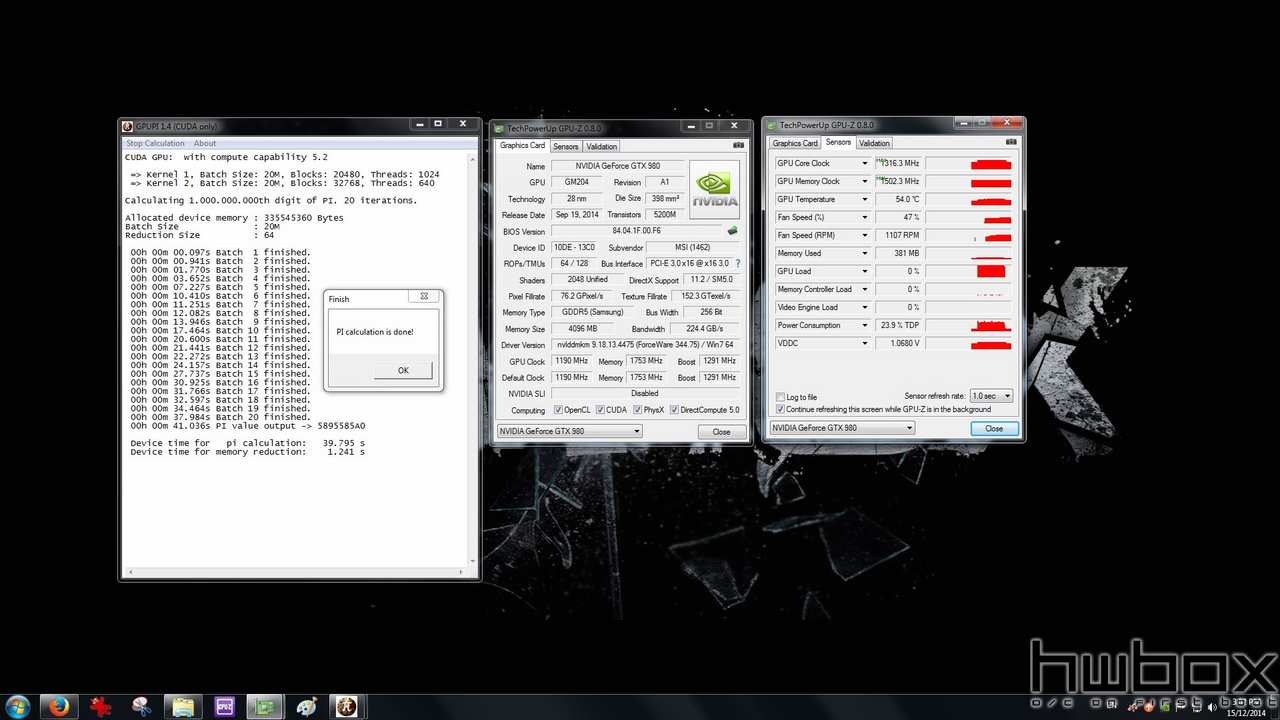1280x720 pixels.
Task: Expand the GPU Temperature dropdown arrow
Action: pyautogui.click(x=864, y=199)
